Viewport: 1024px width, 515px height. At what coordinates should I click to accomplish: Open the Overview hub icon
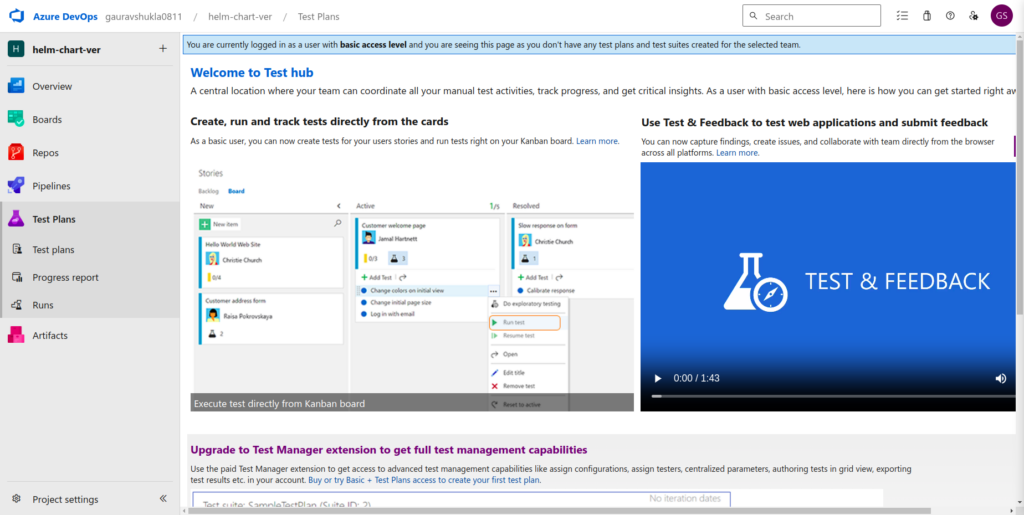[x=16, y=86]
